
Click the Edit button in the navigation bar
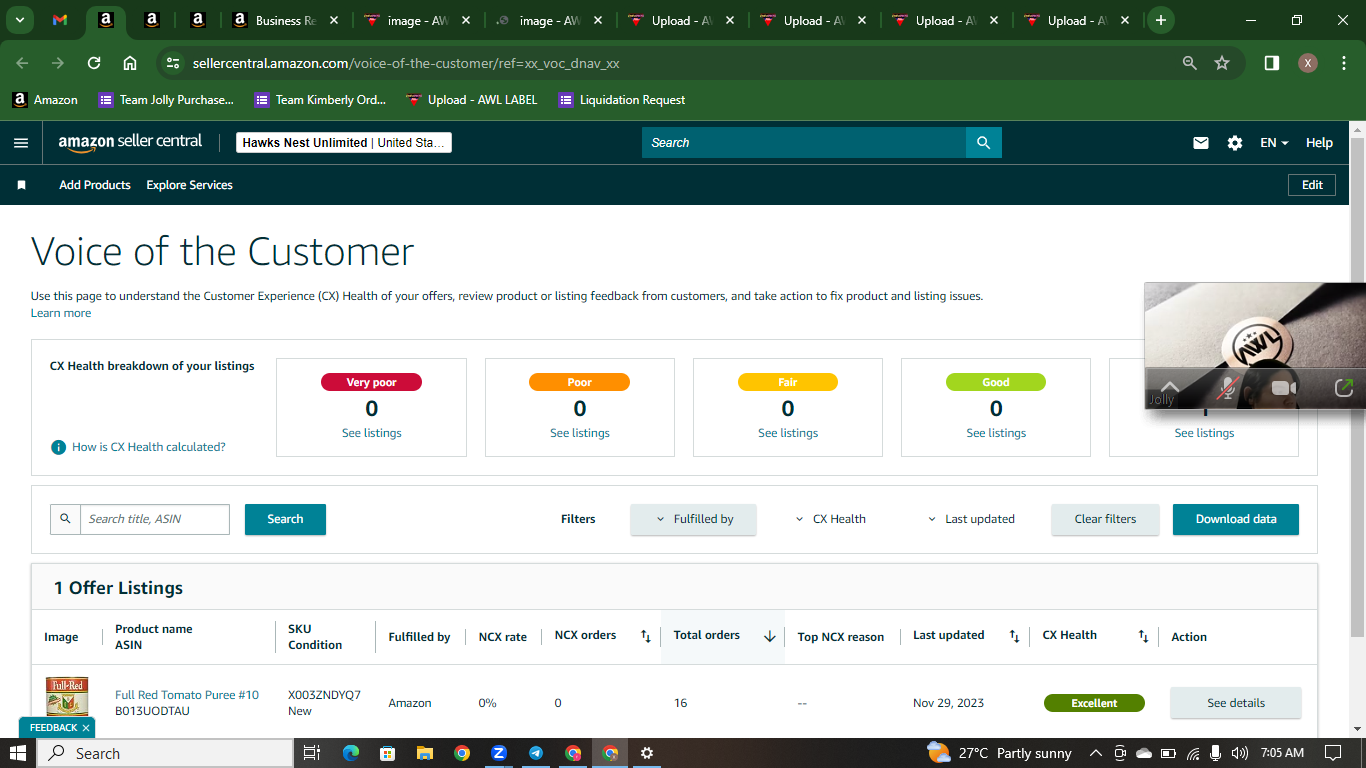pyautogui.click(x=1312, y=185)
